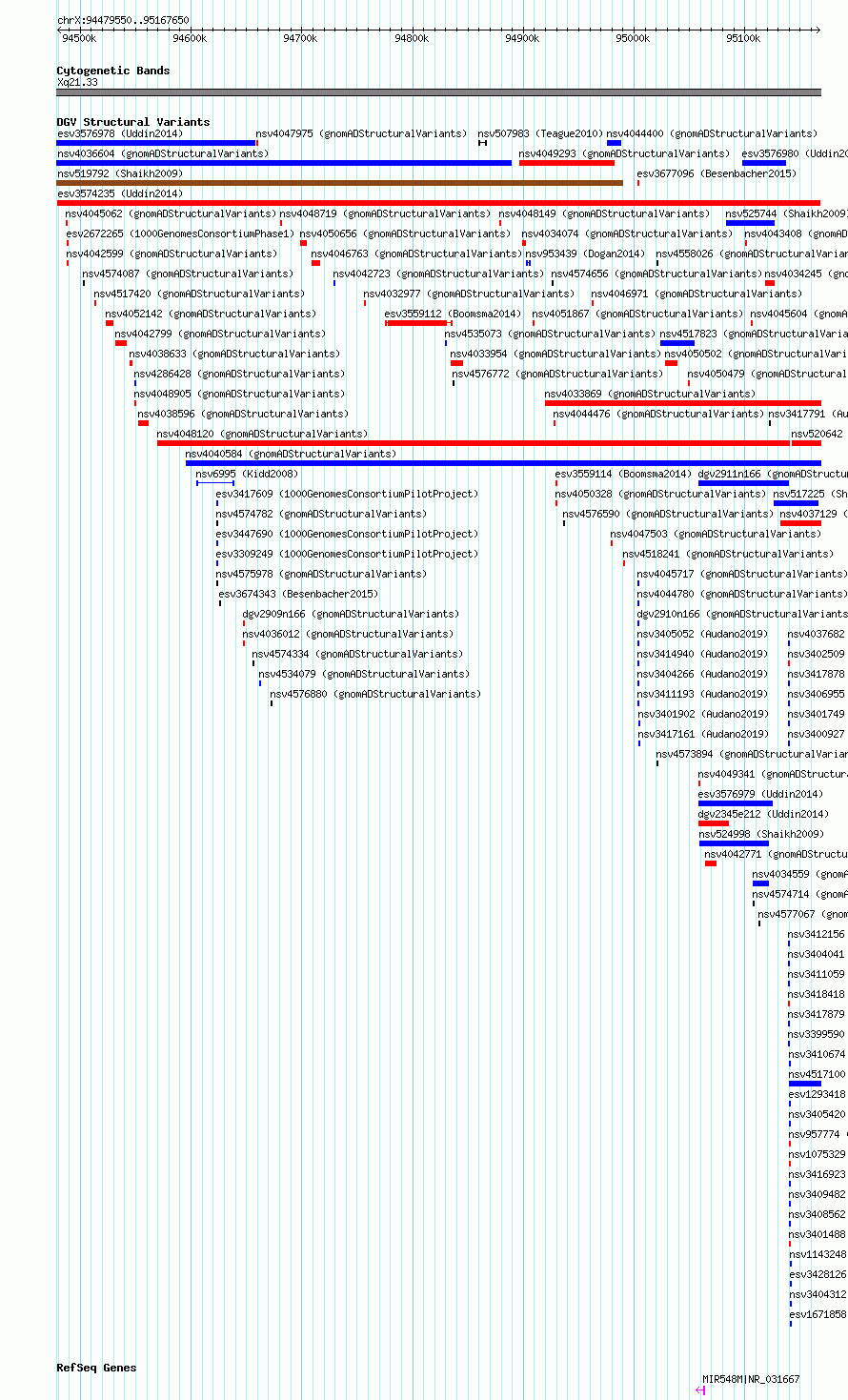Image resolution: width=848 pixels, height=1400 pixels.
Task: Click nsv4050328 variant label
Action: 660,494
